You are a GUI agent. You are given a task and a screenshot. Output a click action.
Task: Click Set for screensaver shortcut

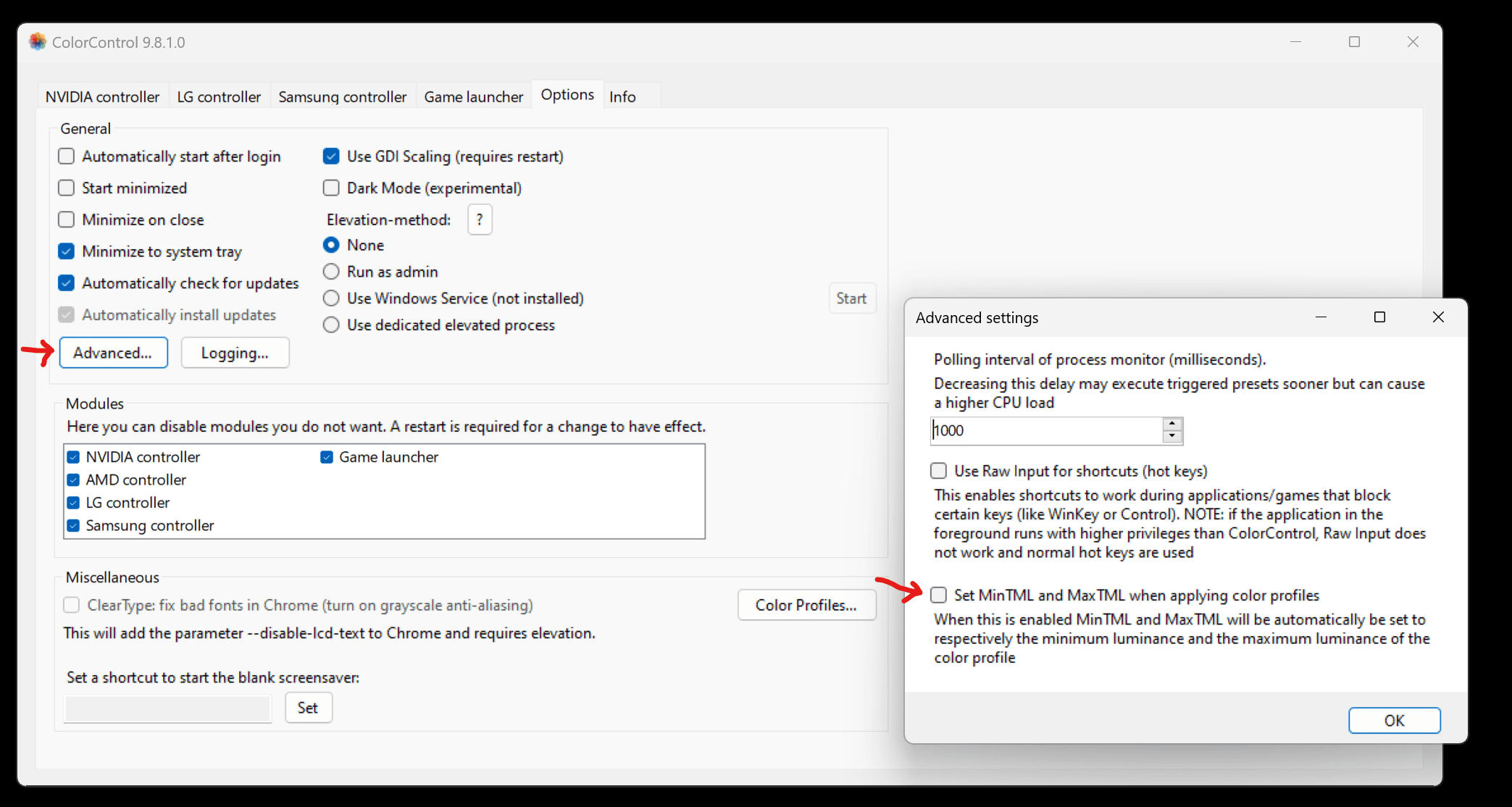pyautogui.click(x=308, y=708)
